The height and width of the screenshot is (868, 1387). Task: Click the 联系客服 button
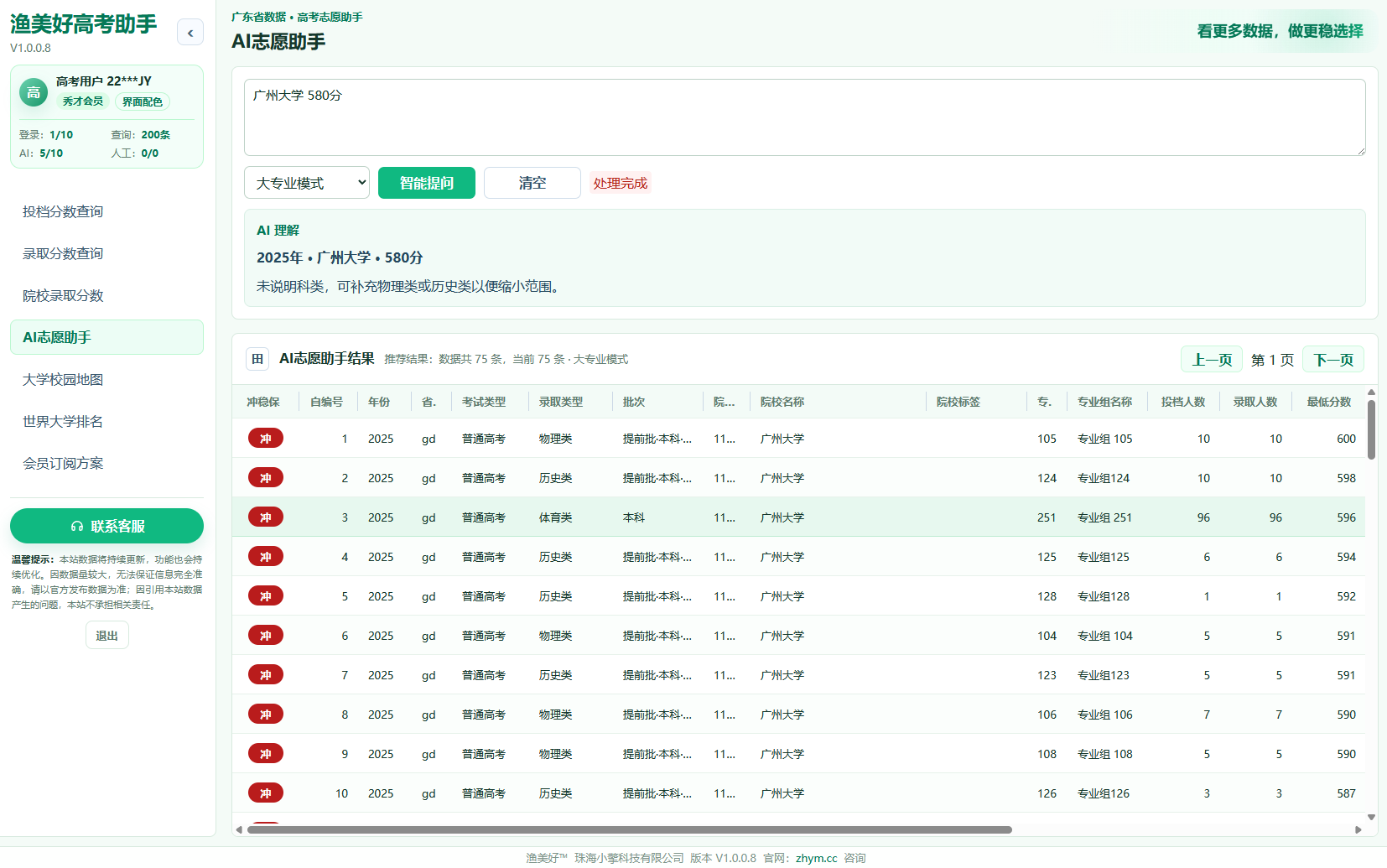pos(106,526)
